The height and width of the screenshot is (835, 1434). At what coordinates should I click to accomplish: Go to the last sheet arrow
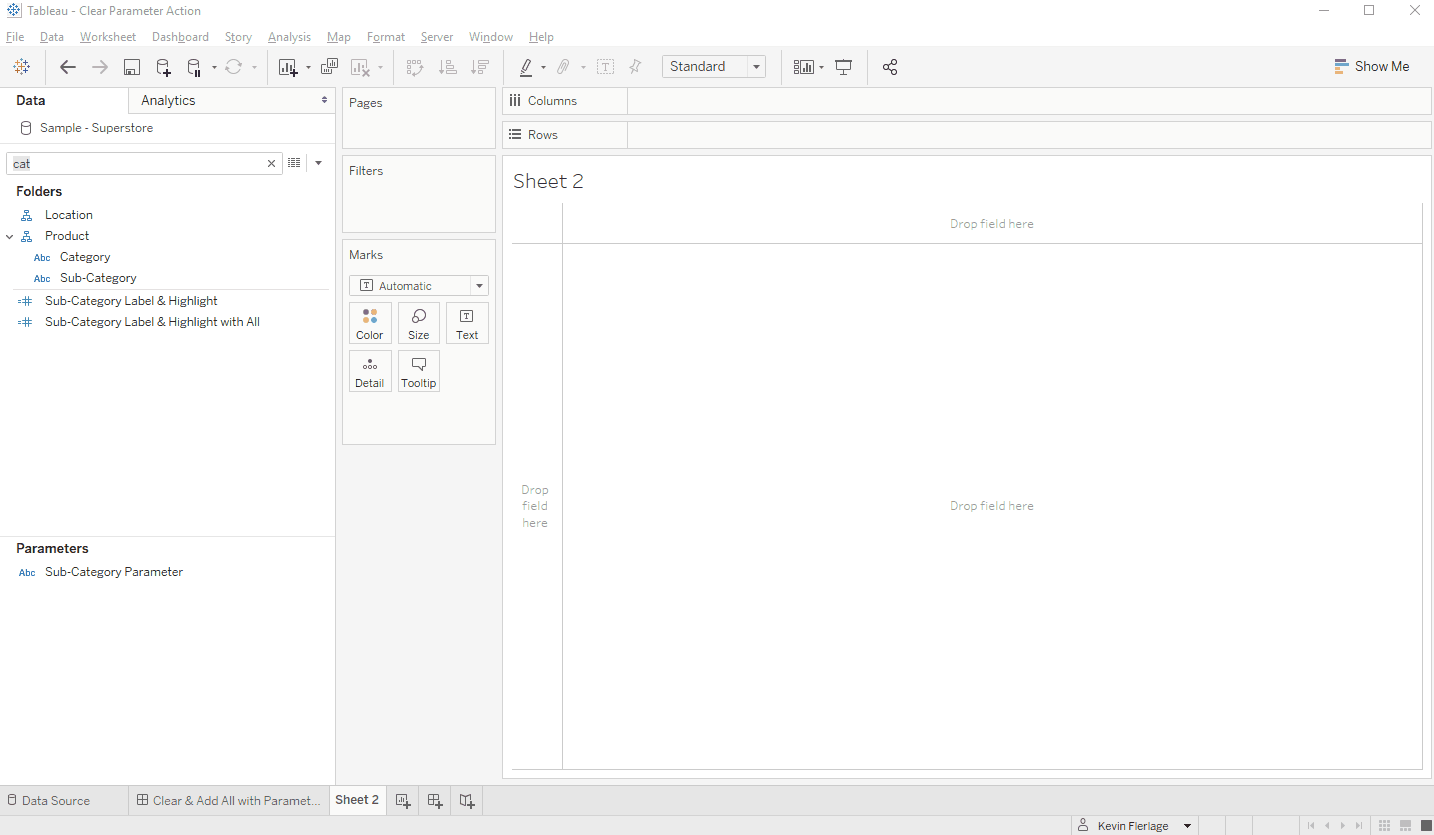pos(1359,825)
